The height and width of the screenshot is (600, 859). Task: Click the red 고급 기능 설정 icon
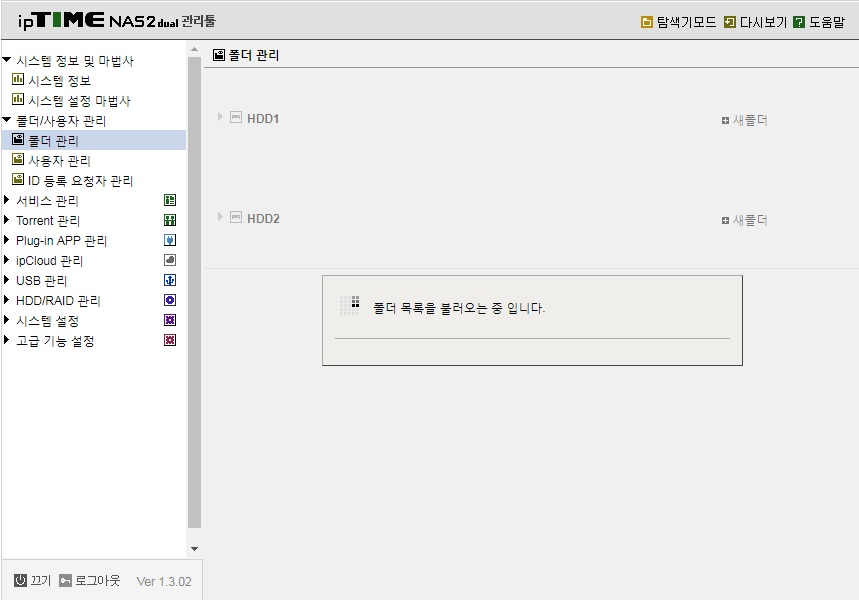tap(170, 340)
